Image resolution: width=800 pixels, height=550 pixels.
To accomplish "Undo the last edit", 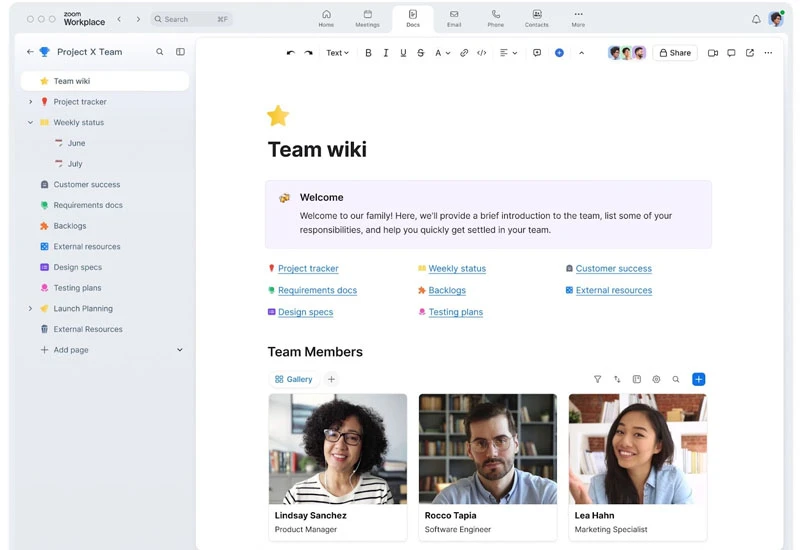I will click(290, 53).
